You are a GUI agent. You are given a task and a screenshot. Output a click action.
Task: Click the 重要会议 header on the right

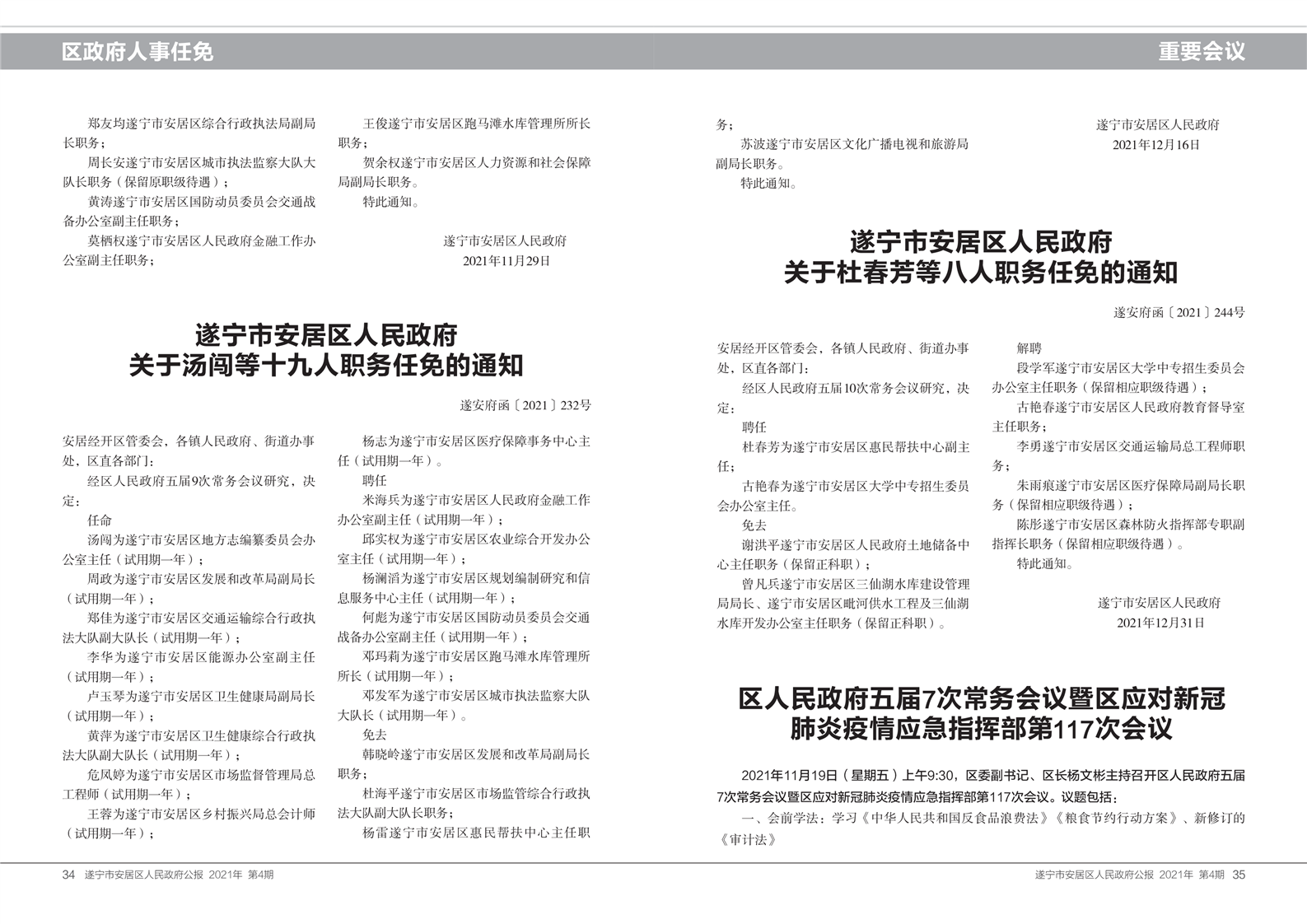tap(1202, 52)
